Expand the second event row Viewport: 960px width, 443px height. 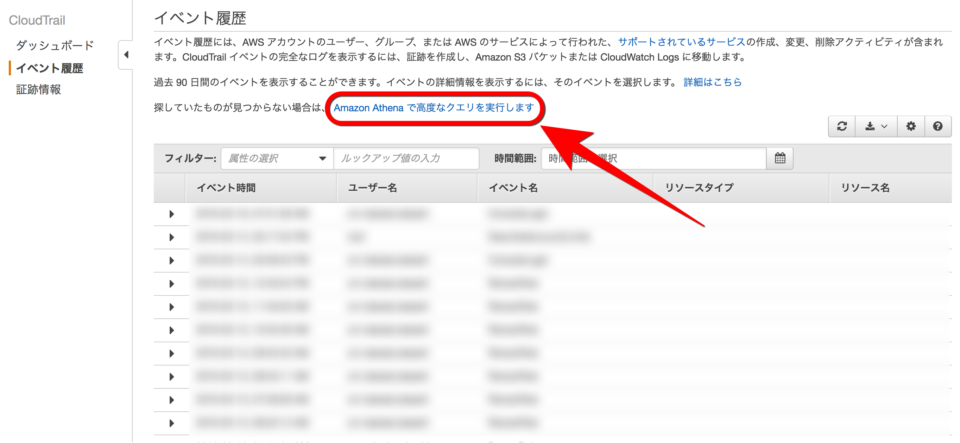pos(171,237)
